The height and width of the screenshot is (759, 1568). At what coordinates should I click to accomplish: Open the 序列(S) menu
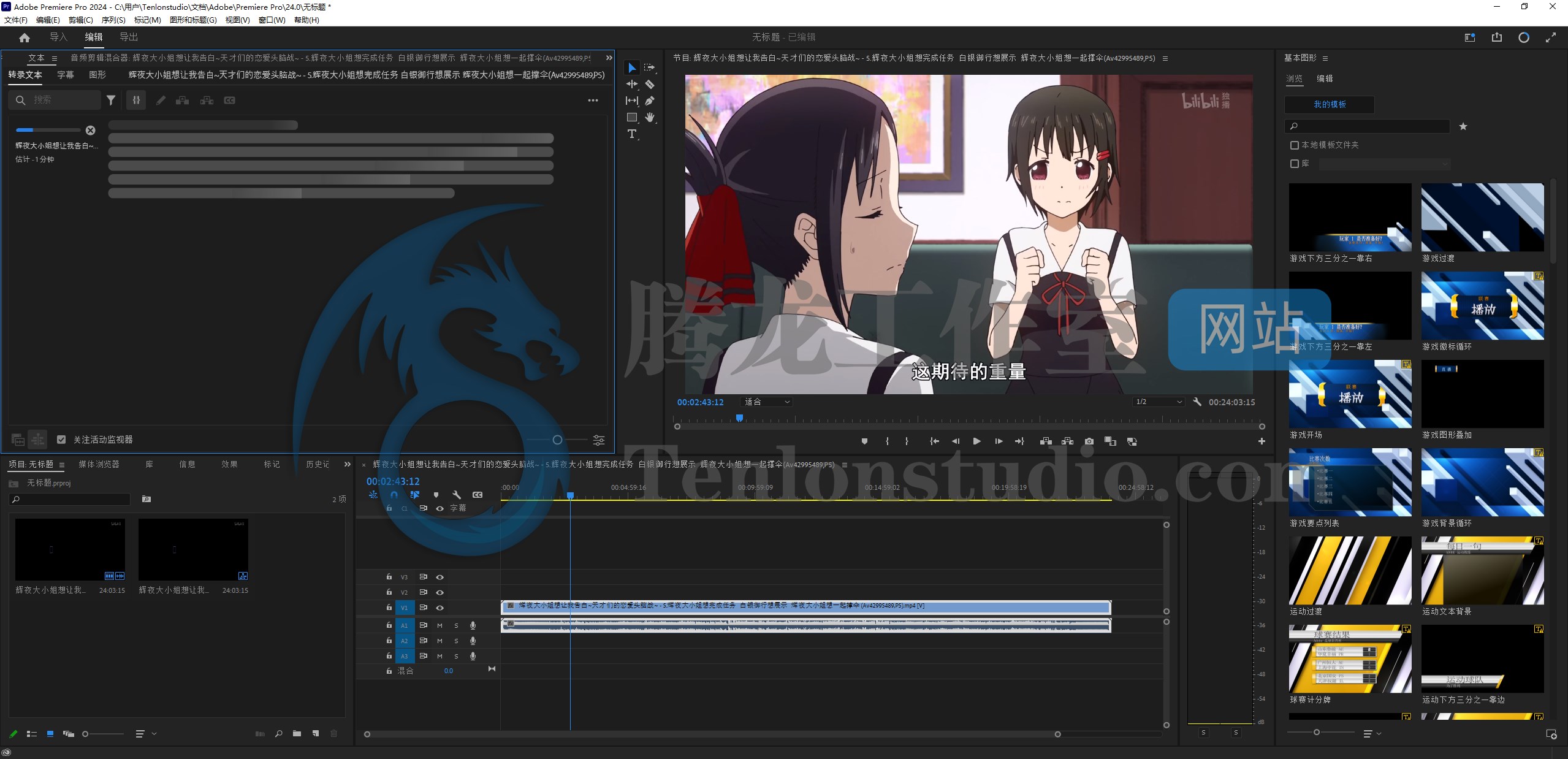113,20
